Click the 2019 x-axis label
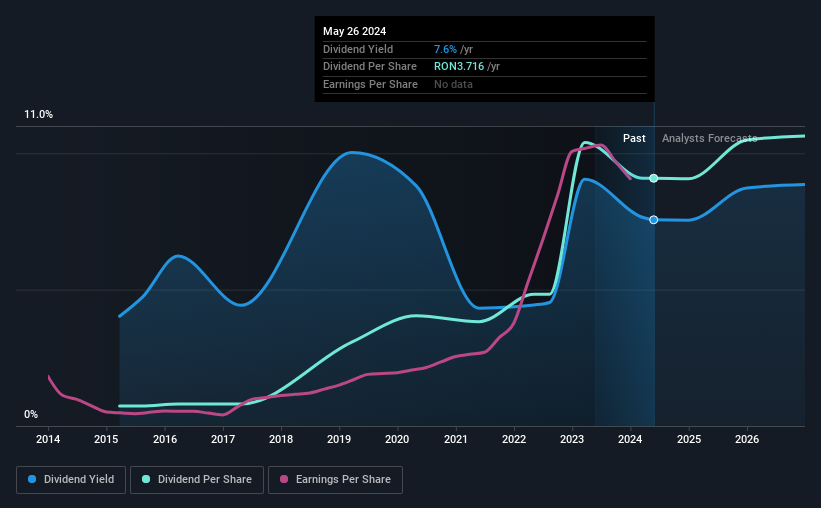 click(339, 439)
